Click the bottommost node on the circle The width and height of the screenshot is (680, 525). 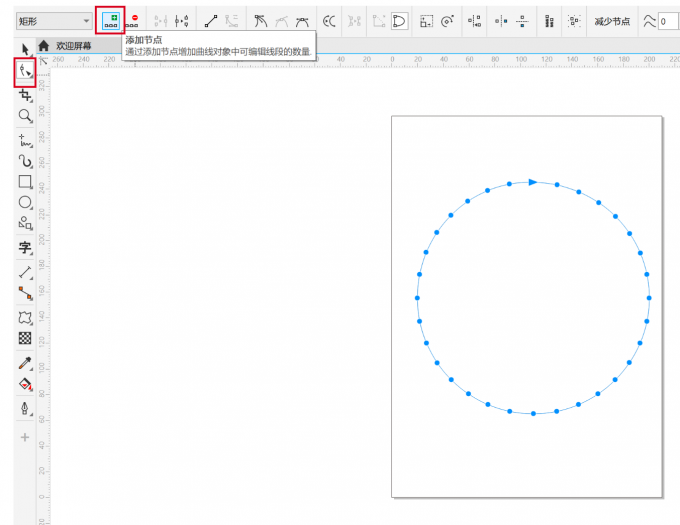(533, 414)
